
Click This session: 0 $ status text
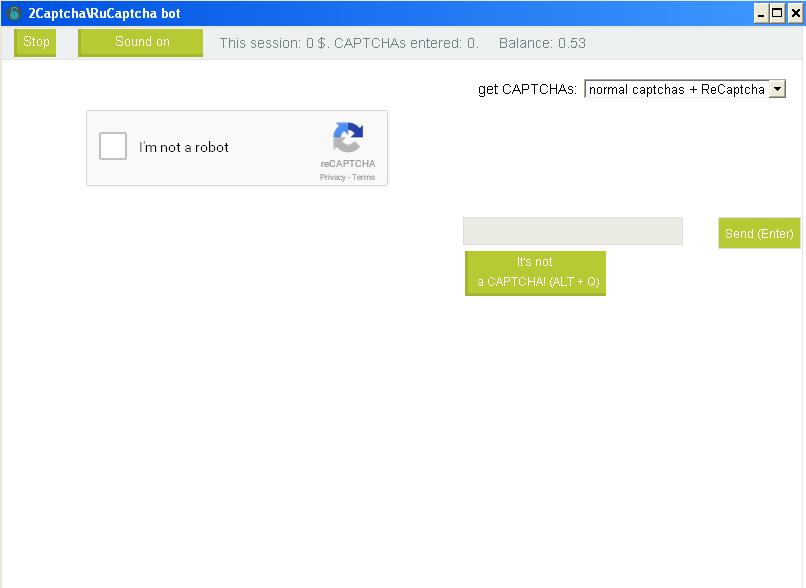point(273,43)
